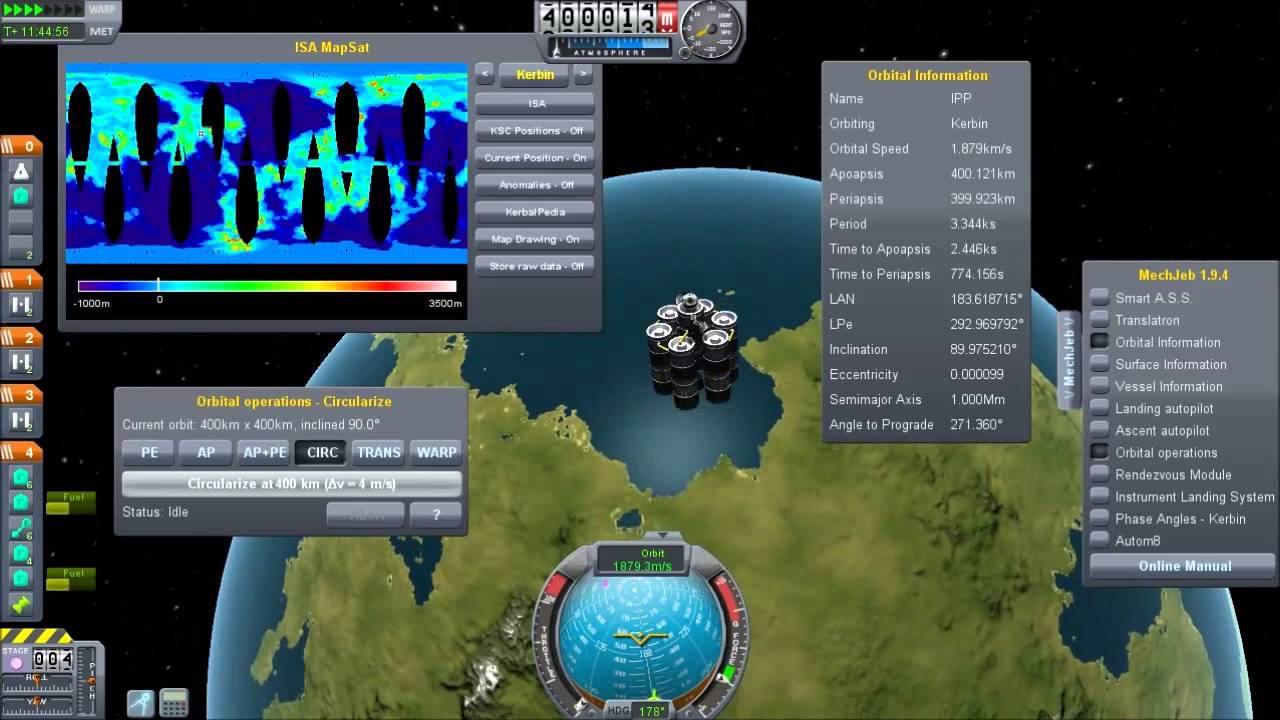This screenshot has width=1280, height=720.
Task: Toggle KSC Positions - Off
Action: [x=535, y=130]
